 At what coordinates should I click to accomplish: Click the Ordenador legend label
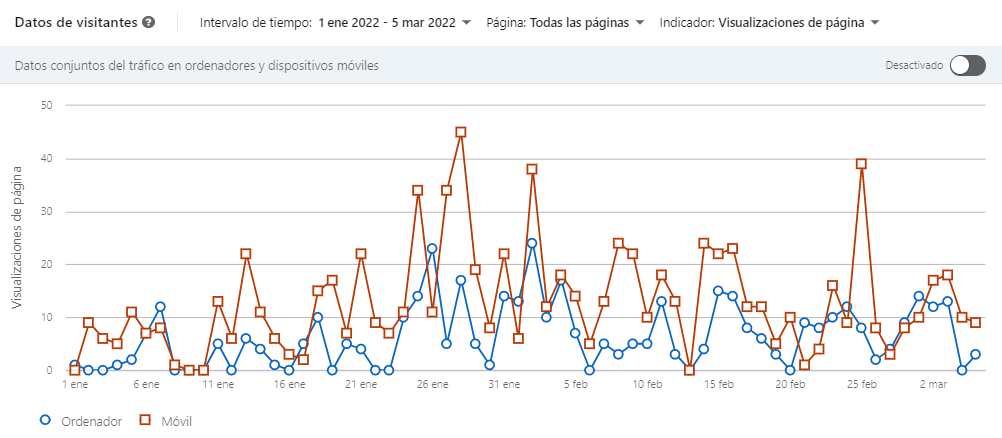point(89,421)
